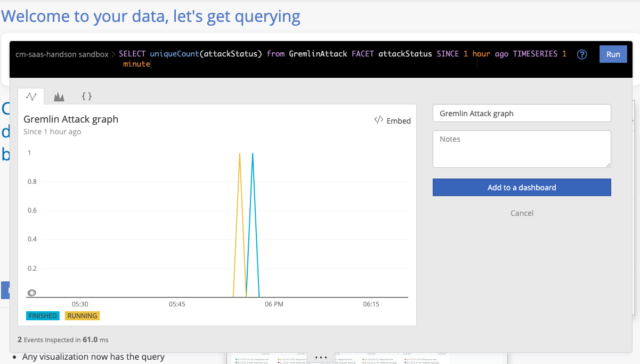The image size is (640, 364).
Task: Toggle the FINISHED series legend
Action: click(x=42, y=315)
